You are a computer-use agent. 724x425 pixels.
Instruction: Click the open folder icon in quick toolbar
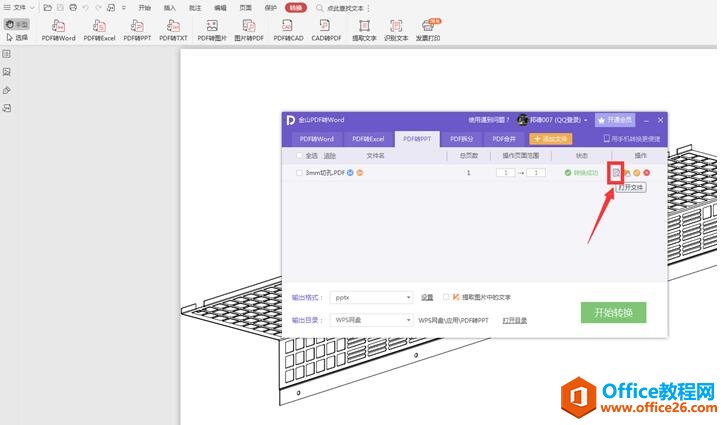(48, 8)
